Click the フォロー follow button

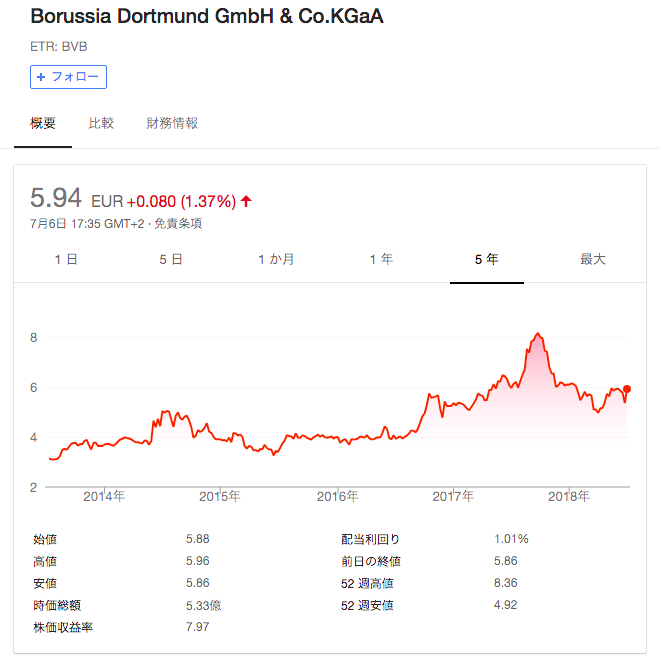68,77
